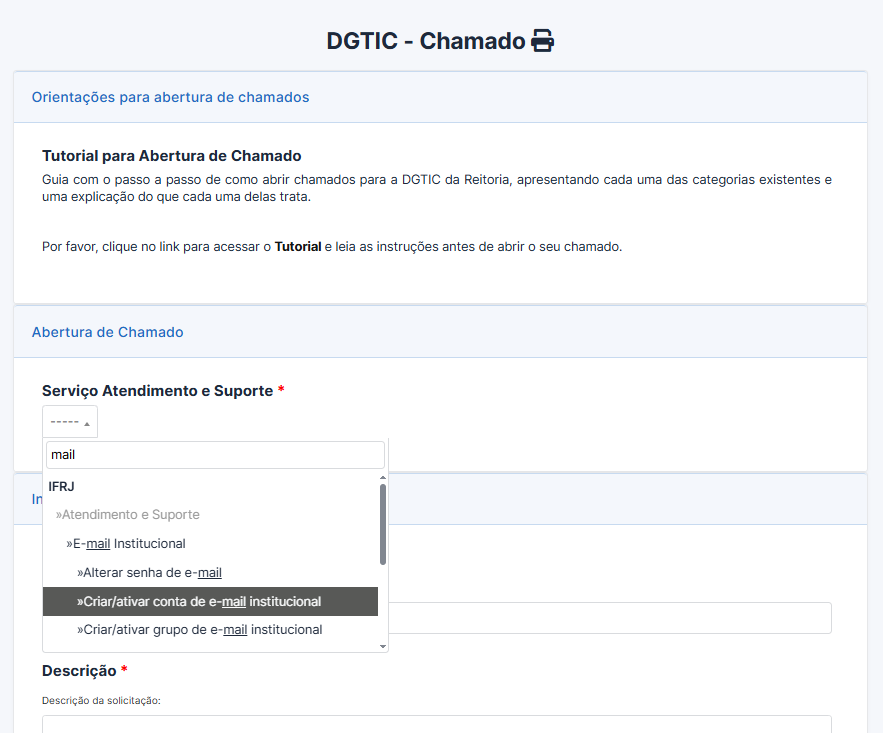Click the "Abertura de Chamado" section header
Viewport: 883px width, 733px height.
tap(107, 332)
